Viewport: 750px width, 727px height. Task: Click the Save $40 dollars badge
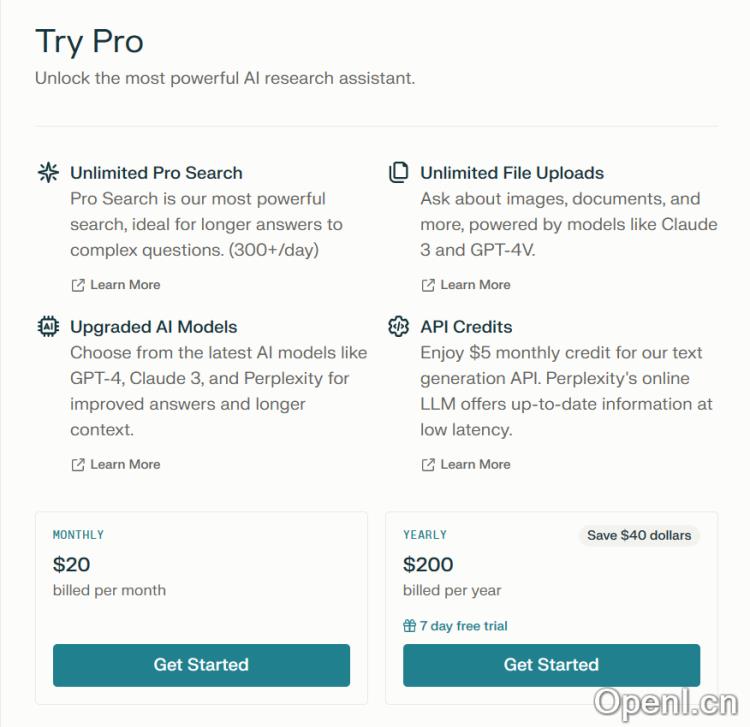639,535
